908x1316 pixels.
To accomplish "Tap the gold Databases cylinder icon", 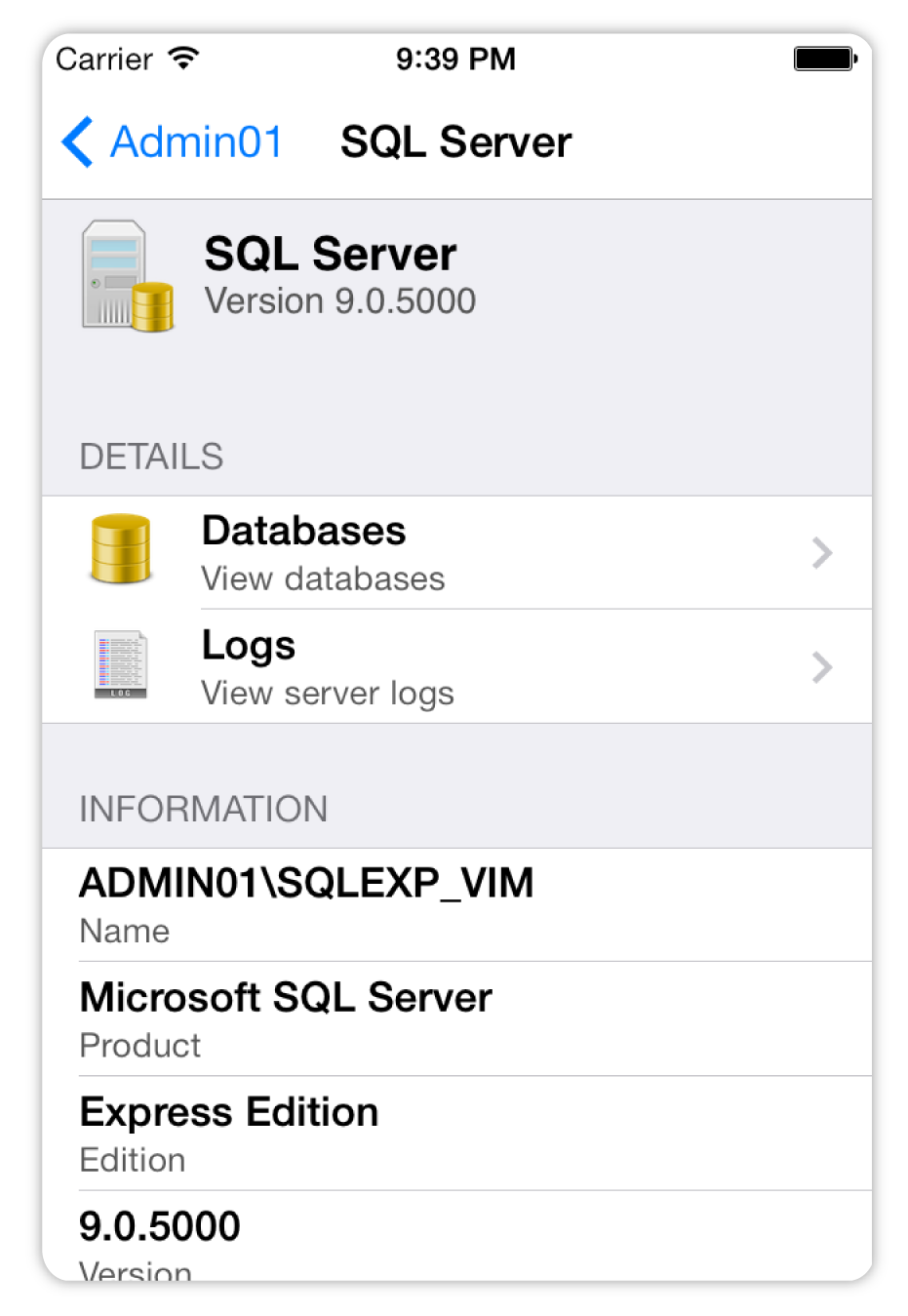I will (120, 549).
